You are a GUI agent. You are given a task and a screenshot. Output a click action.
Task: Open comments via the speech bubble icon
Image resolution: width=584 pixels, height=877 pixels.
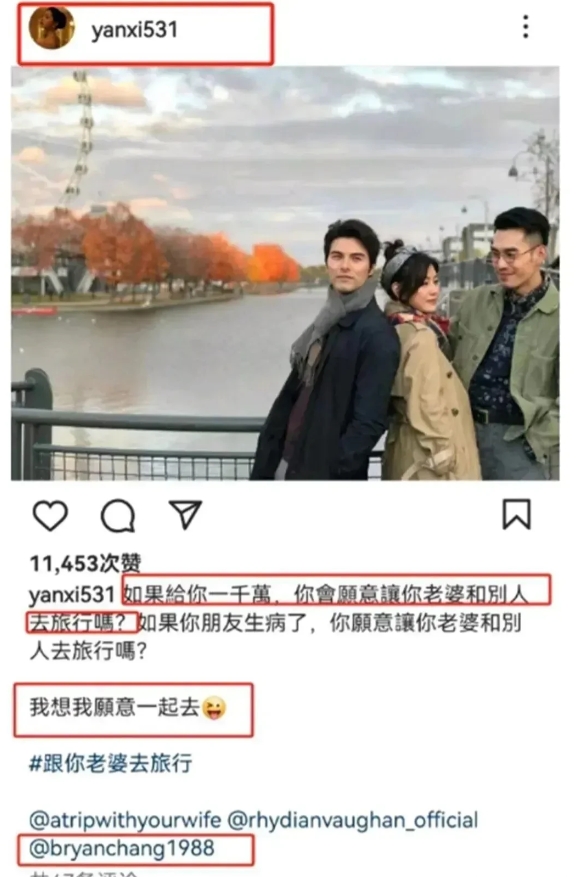[118, 515]
